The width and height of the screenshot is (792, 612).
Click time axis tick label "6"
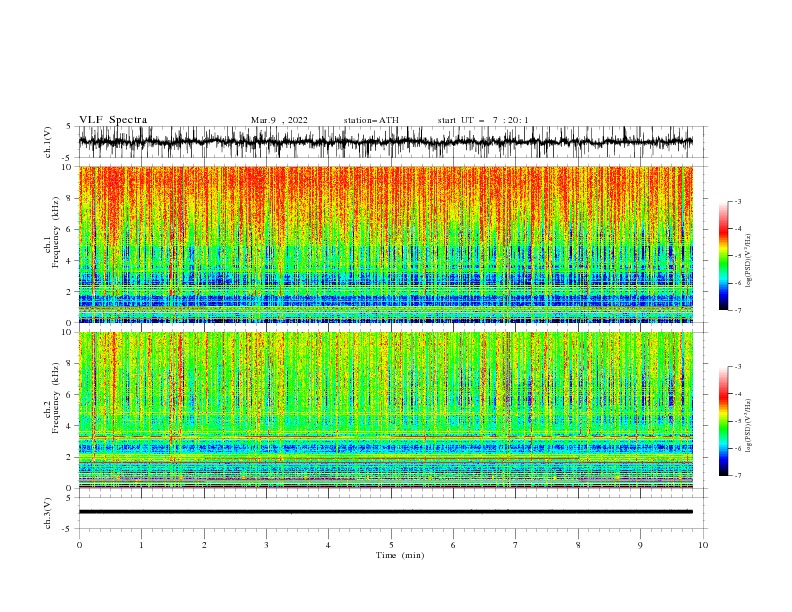point(453,545)
